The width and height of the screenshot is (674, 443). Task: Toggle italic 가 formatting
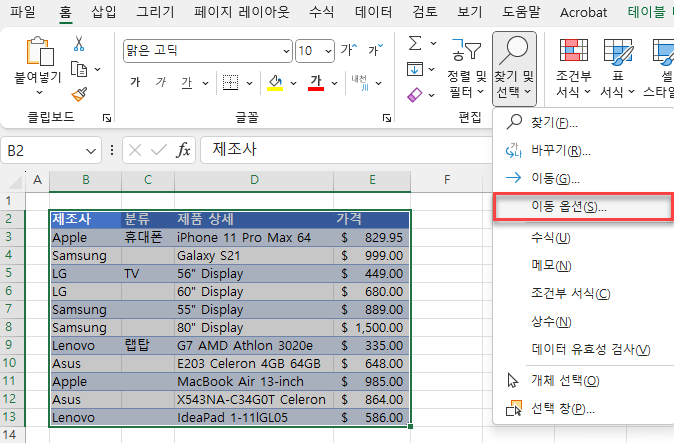click(161, 82)
